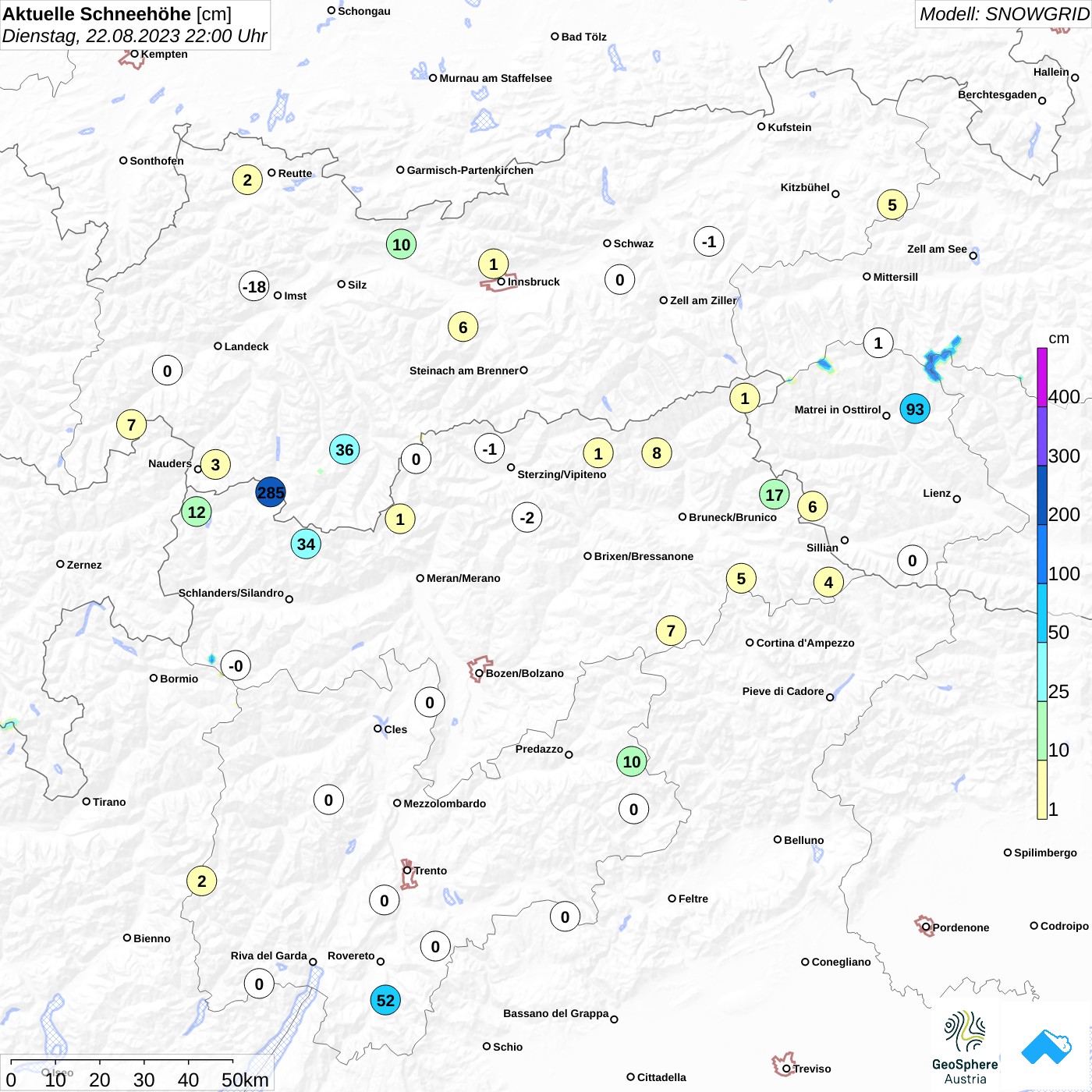Click the GeoSphere Austria logo

pos(965,1048)
